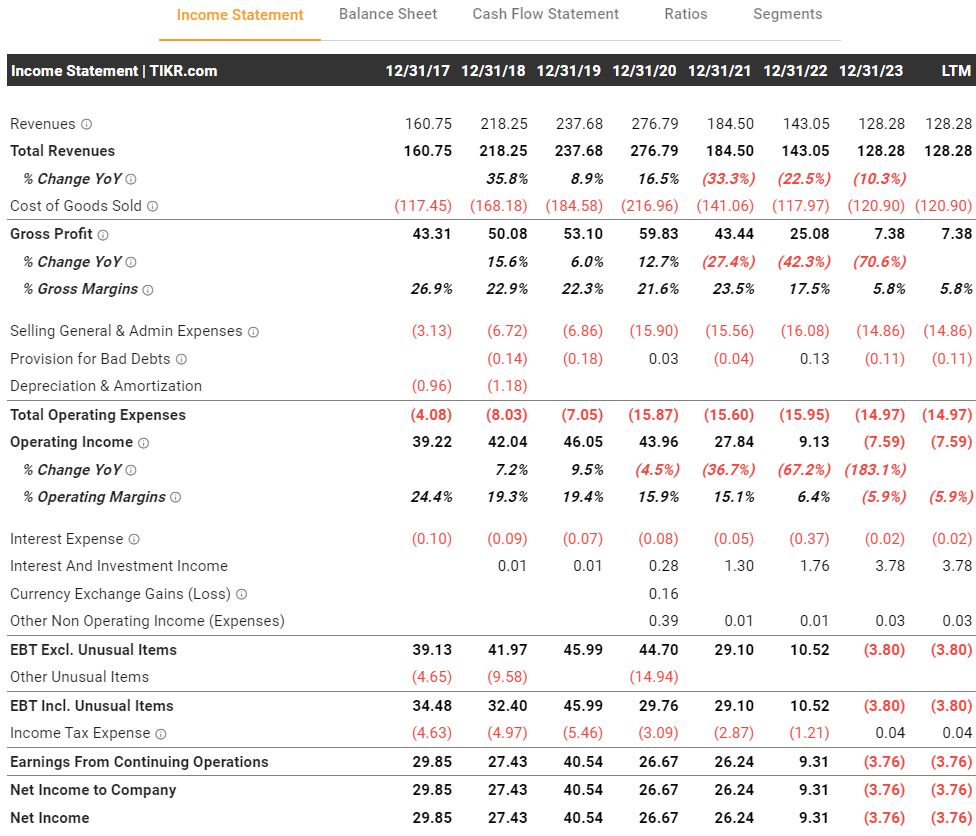Click the Interest Expense info icon
The width and height of the screenshot is (976, 836).
click(x=134, y=540)
